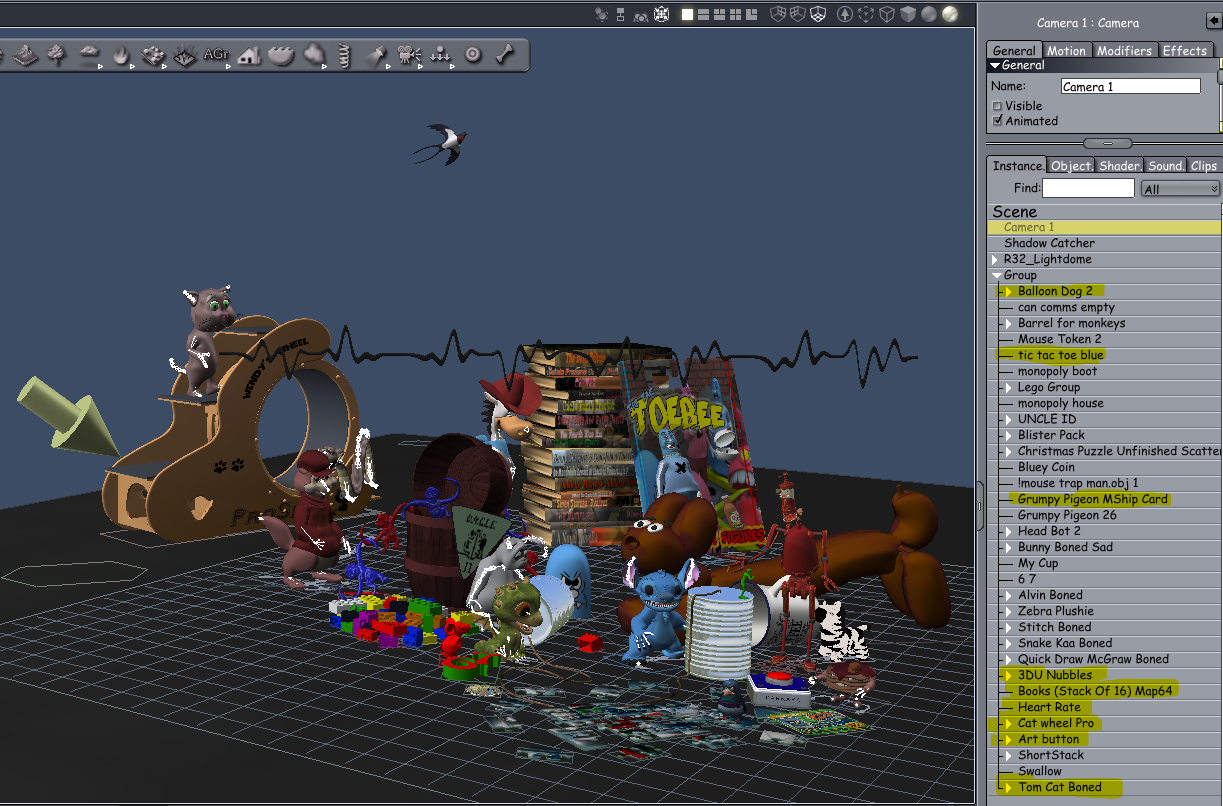Click the up-arrow circle view icon
The image size is (1223, 806).
pyautogui.click(x=845, y=14)
